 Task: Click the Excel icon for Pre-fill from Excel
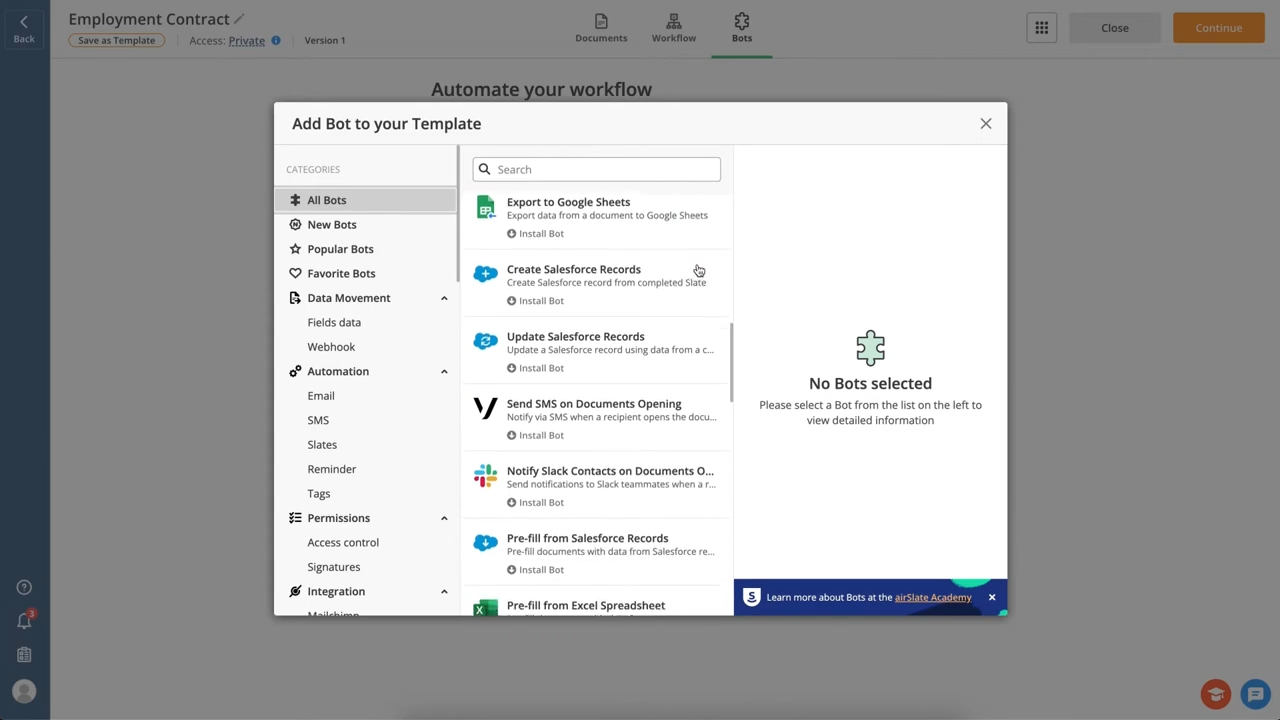point(485,608)
